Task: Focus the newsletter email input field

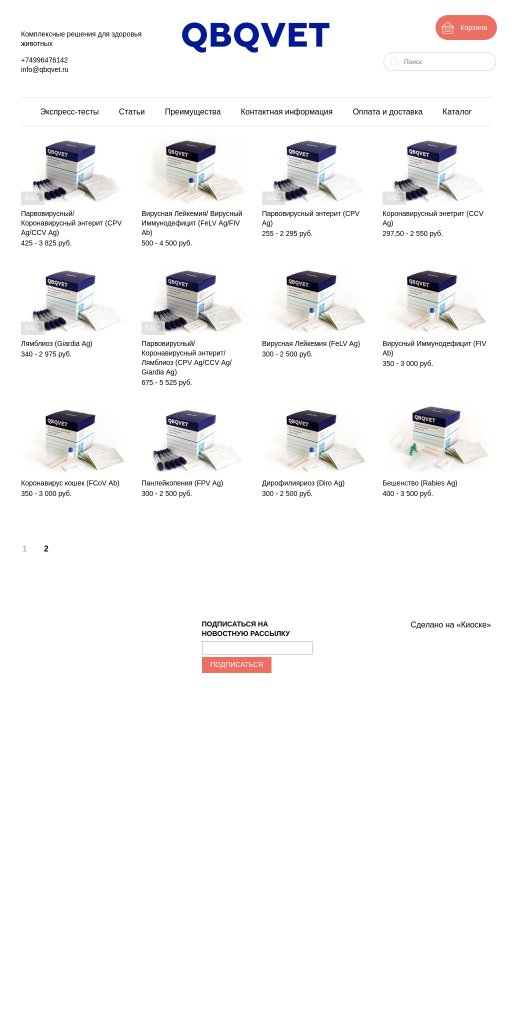Action: (257, 648)
